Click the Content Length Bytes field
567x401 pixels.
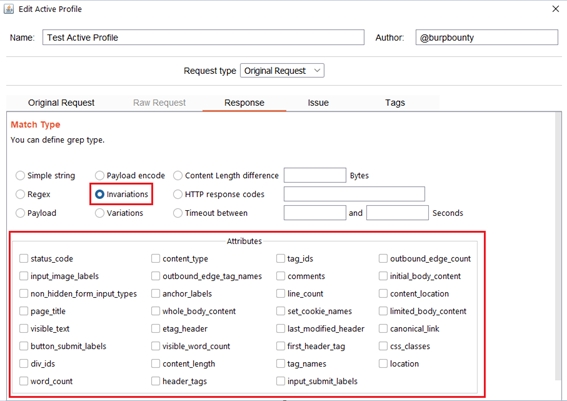pyautogui.click(x=315, y=175)
